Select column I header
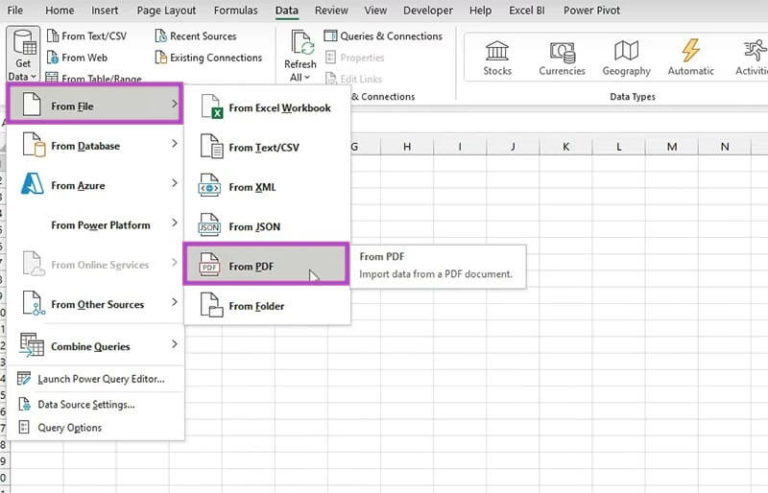Image resolution: width=768 pixels, height=493 pixels. pos(460,146)
